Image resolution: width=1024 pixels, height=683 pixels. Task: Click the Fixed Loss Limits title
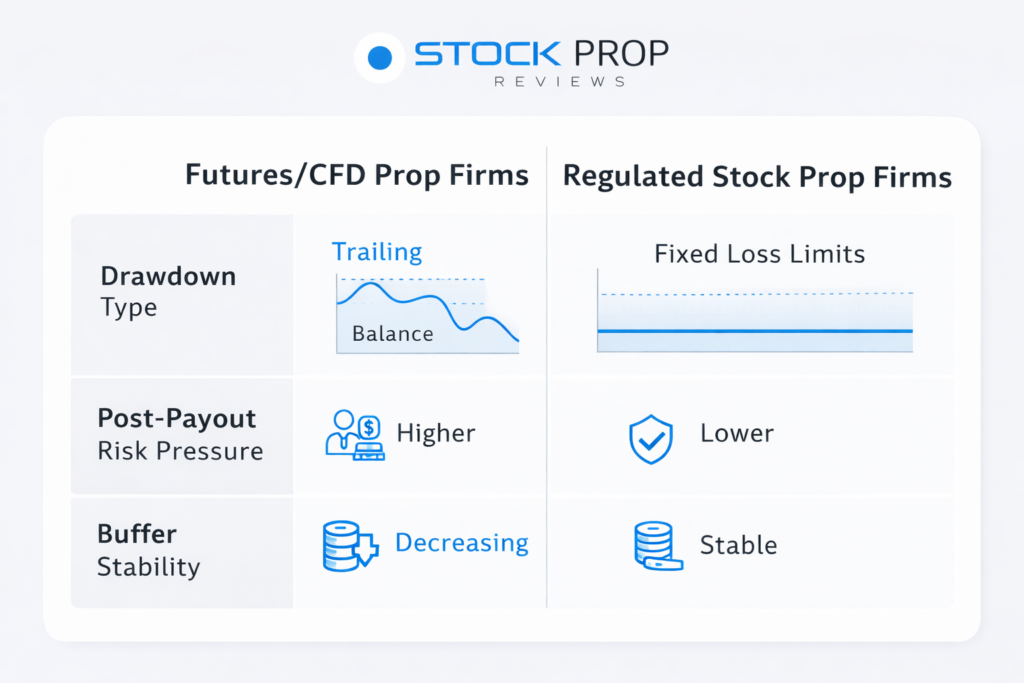[759, 254]
